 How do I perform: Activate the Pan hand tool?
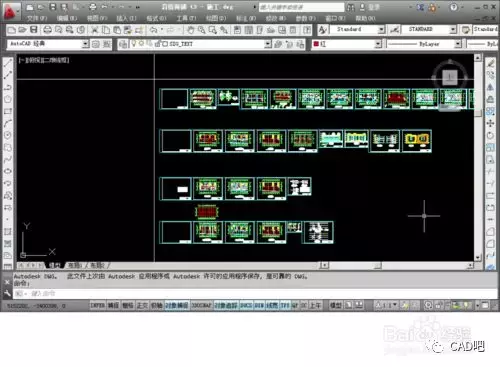(x=190, y=30)
